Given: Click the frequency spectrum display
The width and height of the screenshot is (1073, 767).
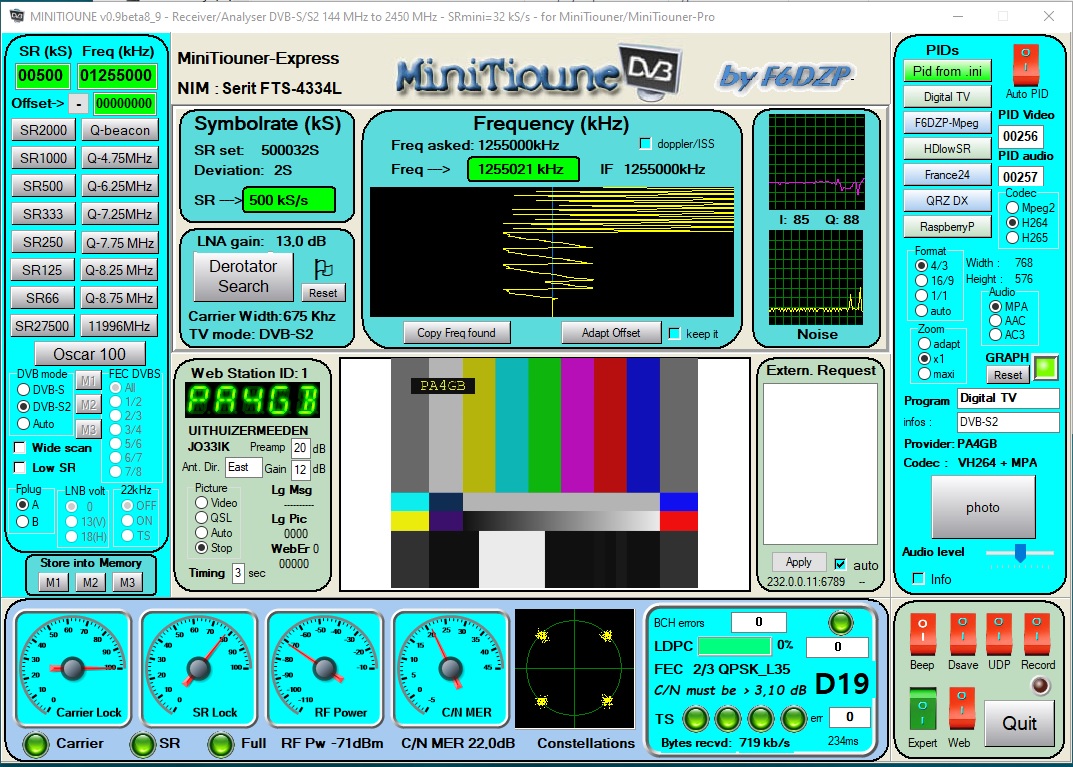Looking at the screenshot, I should click(552, 252).
